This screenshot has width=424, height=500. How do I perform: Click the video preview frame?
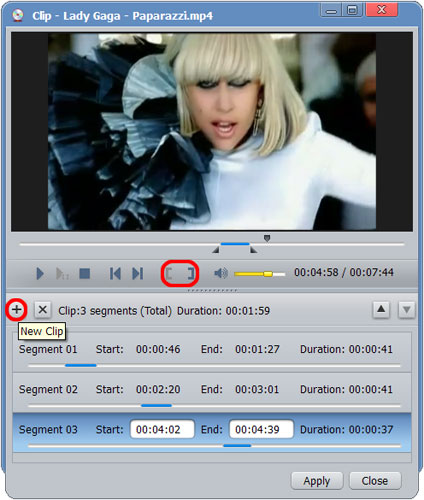(x=212, y=131)
